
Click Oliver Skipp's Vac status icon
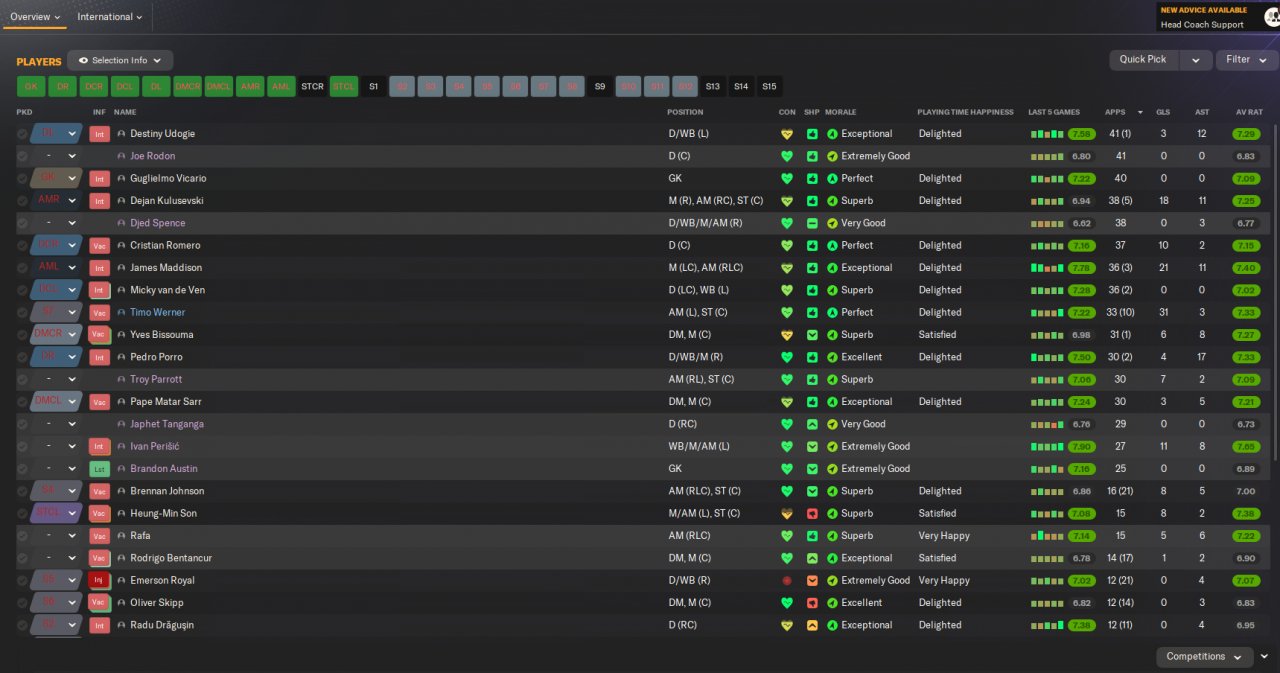click(x=99, y=603)
